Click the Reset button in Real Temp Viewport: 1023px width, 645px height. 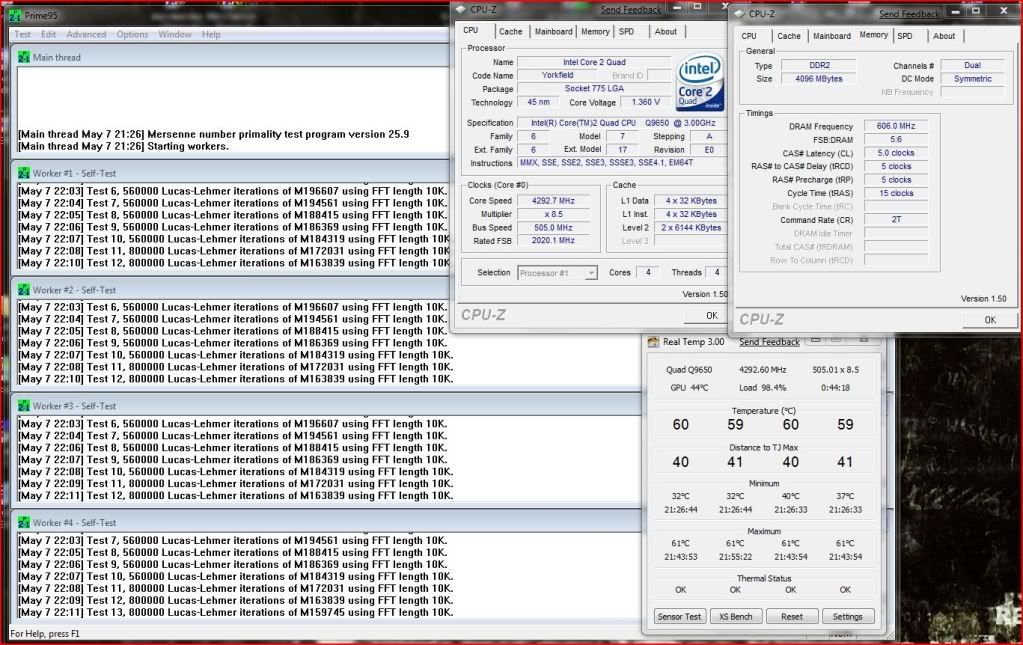click(x=791, y=616)
